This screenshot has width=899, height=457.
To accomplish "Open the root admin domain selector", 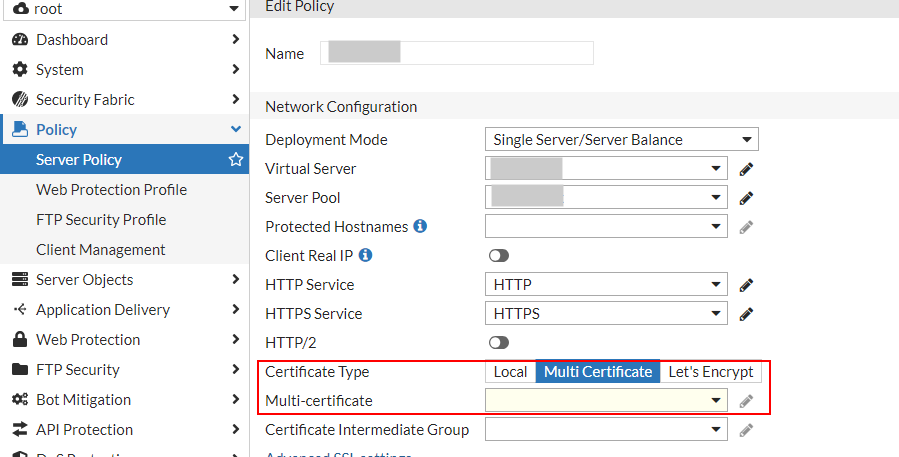I will pyautogui.click(x=124, y=9).
